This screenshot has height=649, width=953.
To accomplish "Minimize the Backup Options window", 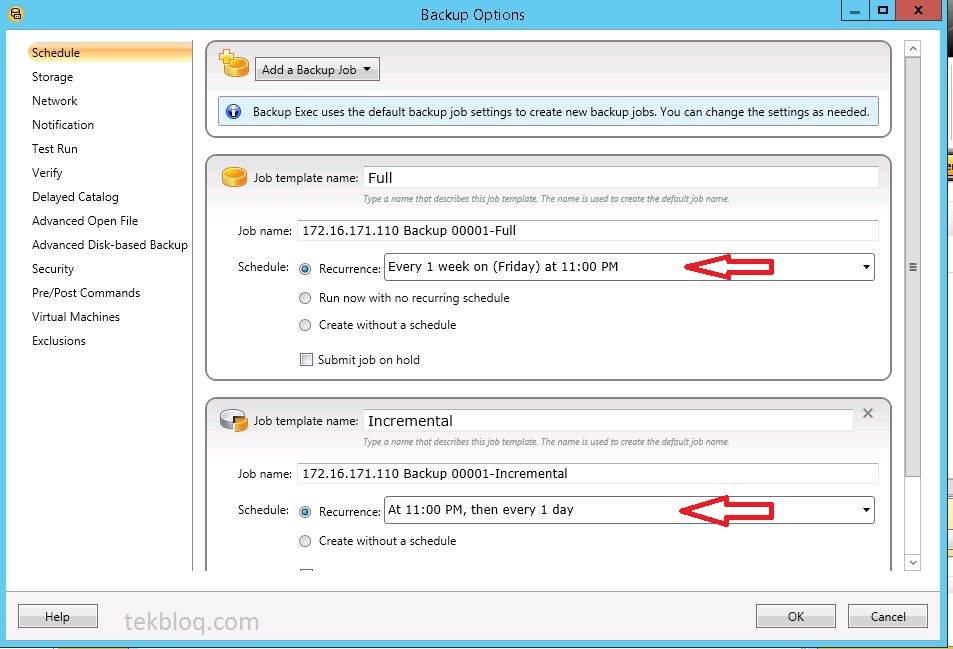I will point(855,10).
